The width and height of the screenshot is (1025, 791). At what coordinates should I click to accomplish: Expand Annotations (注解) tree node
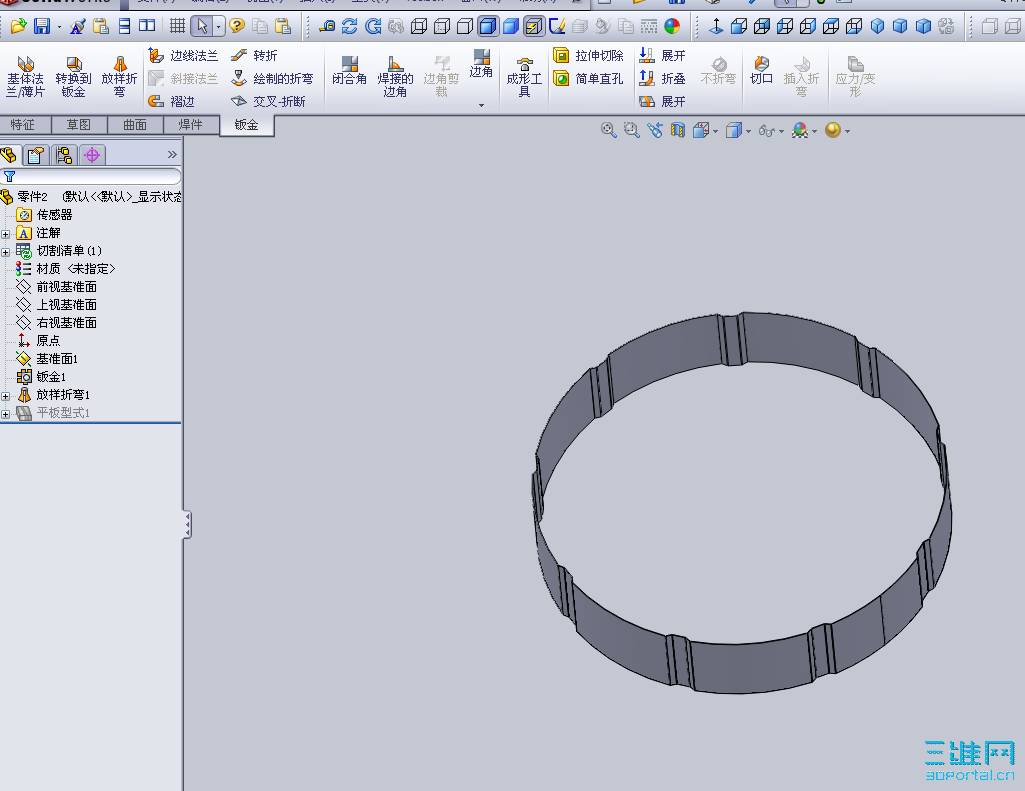[5, 234]
